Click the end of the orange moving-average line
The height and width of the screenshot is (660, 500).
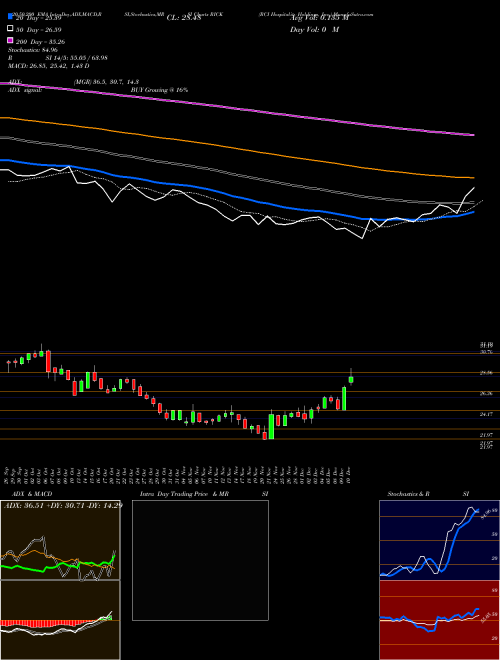click(473, 178)
